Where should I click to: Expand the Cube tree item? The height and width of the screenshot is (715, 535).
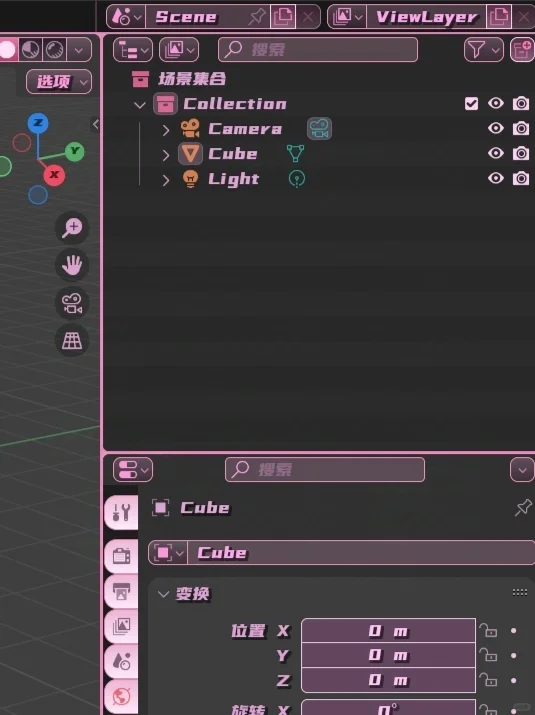pyautogui.click(x=166, y=155)
